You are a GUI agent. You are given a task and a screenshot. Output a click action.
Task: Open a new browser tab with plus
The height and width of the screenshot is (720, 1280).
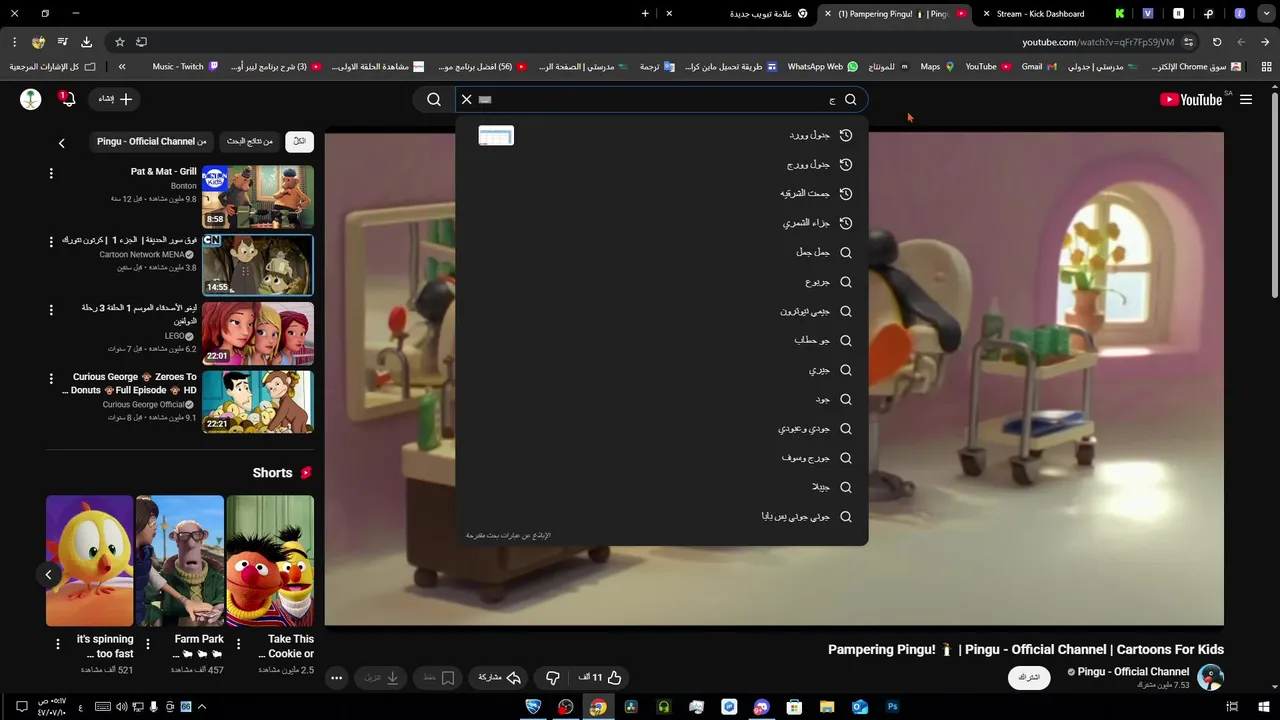click(x=645, y=14)
